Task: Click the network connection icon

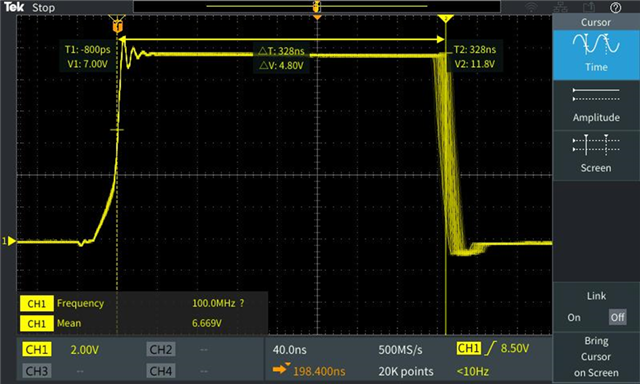Action: (560, 7)
